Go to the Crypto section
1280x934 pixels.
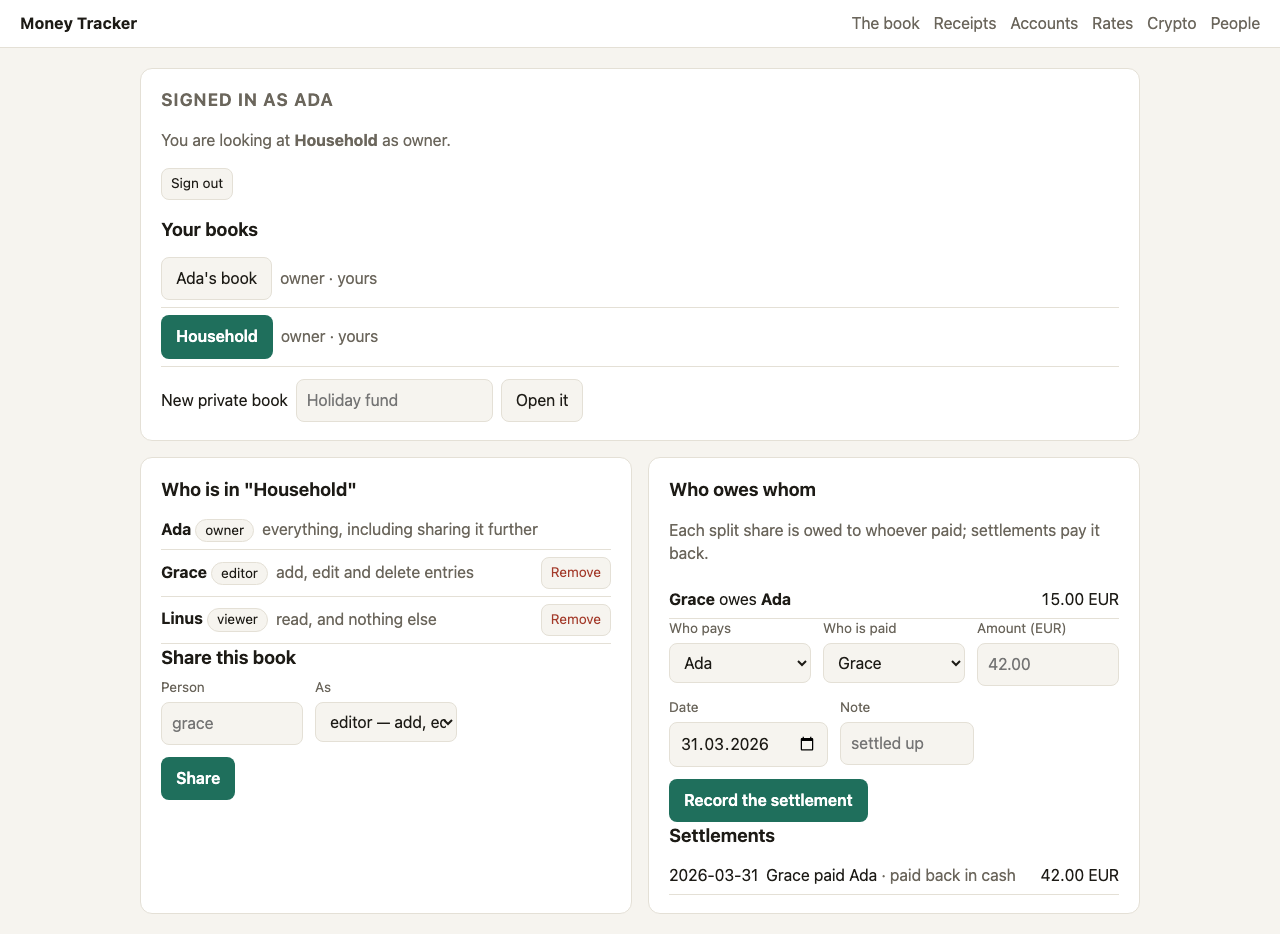[1171, 23]
